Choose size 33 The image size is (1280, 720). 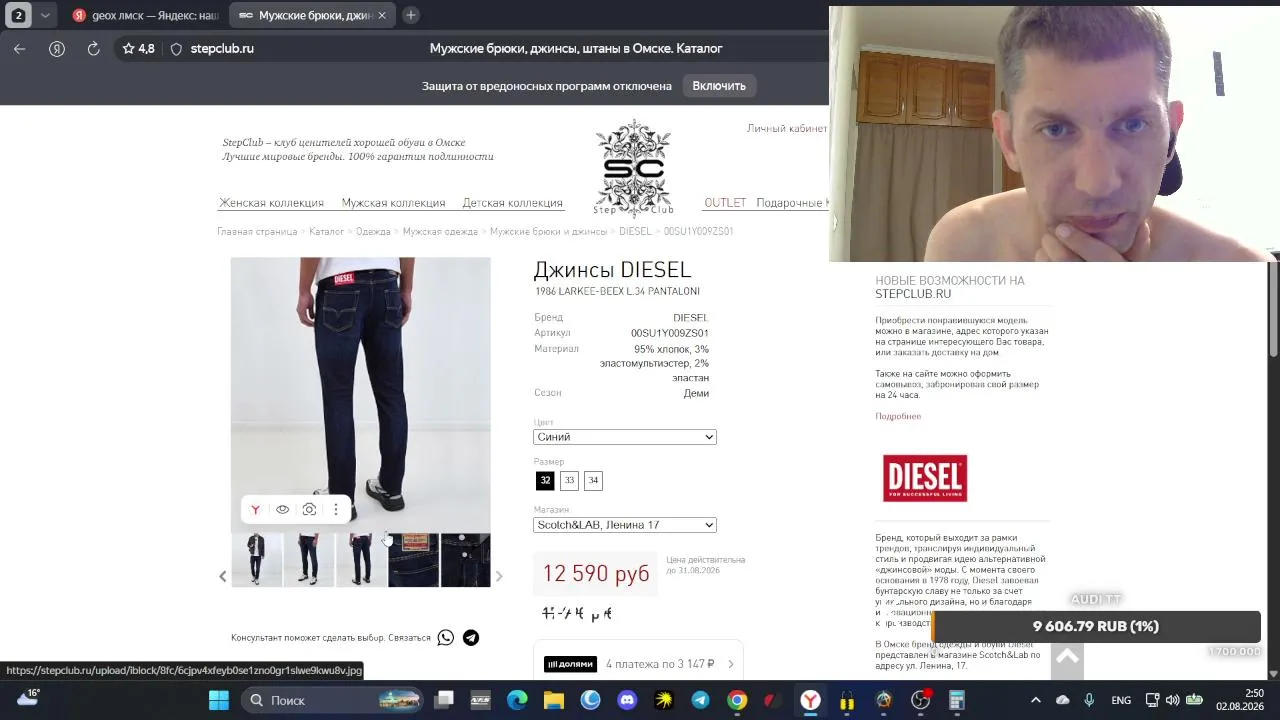point(569,481)
